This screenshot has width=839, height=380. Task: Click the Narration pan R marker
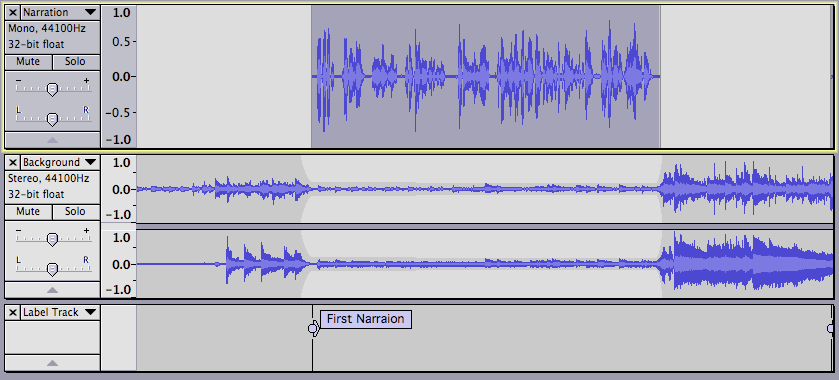click(x=86, y=110)
